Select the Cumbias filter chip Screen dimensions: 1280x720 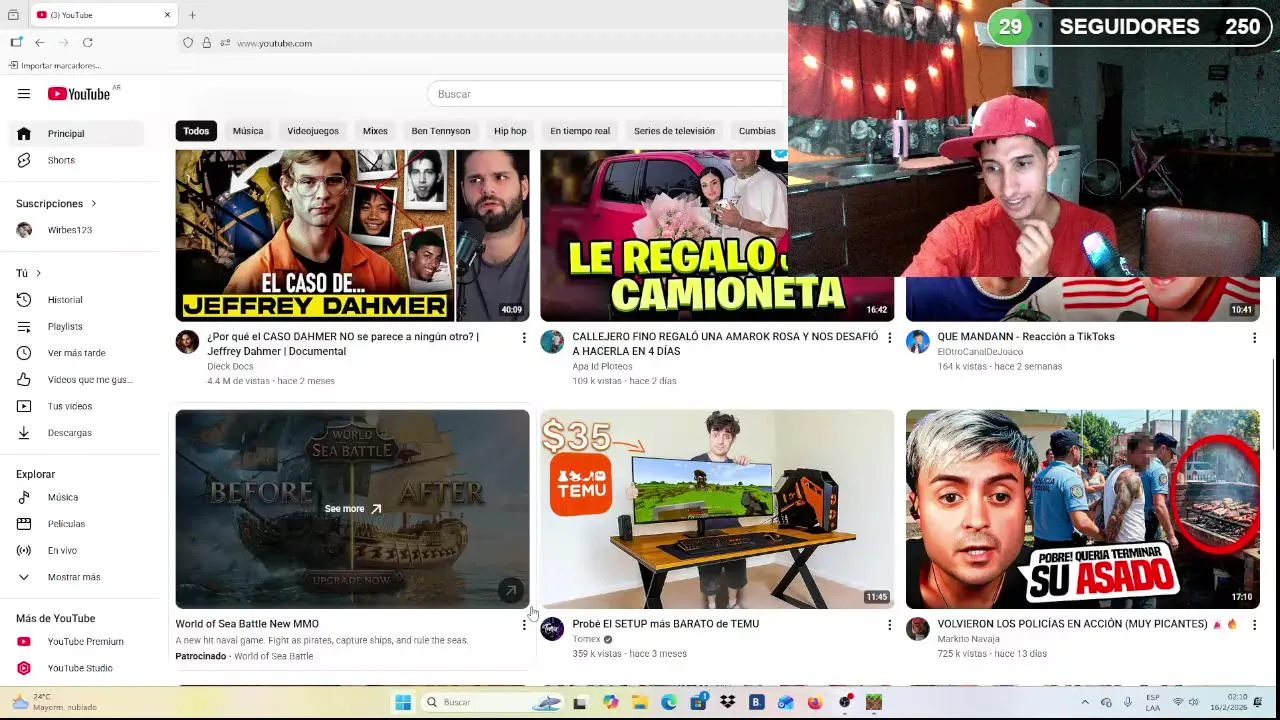(x=757, y=131)
